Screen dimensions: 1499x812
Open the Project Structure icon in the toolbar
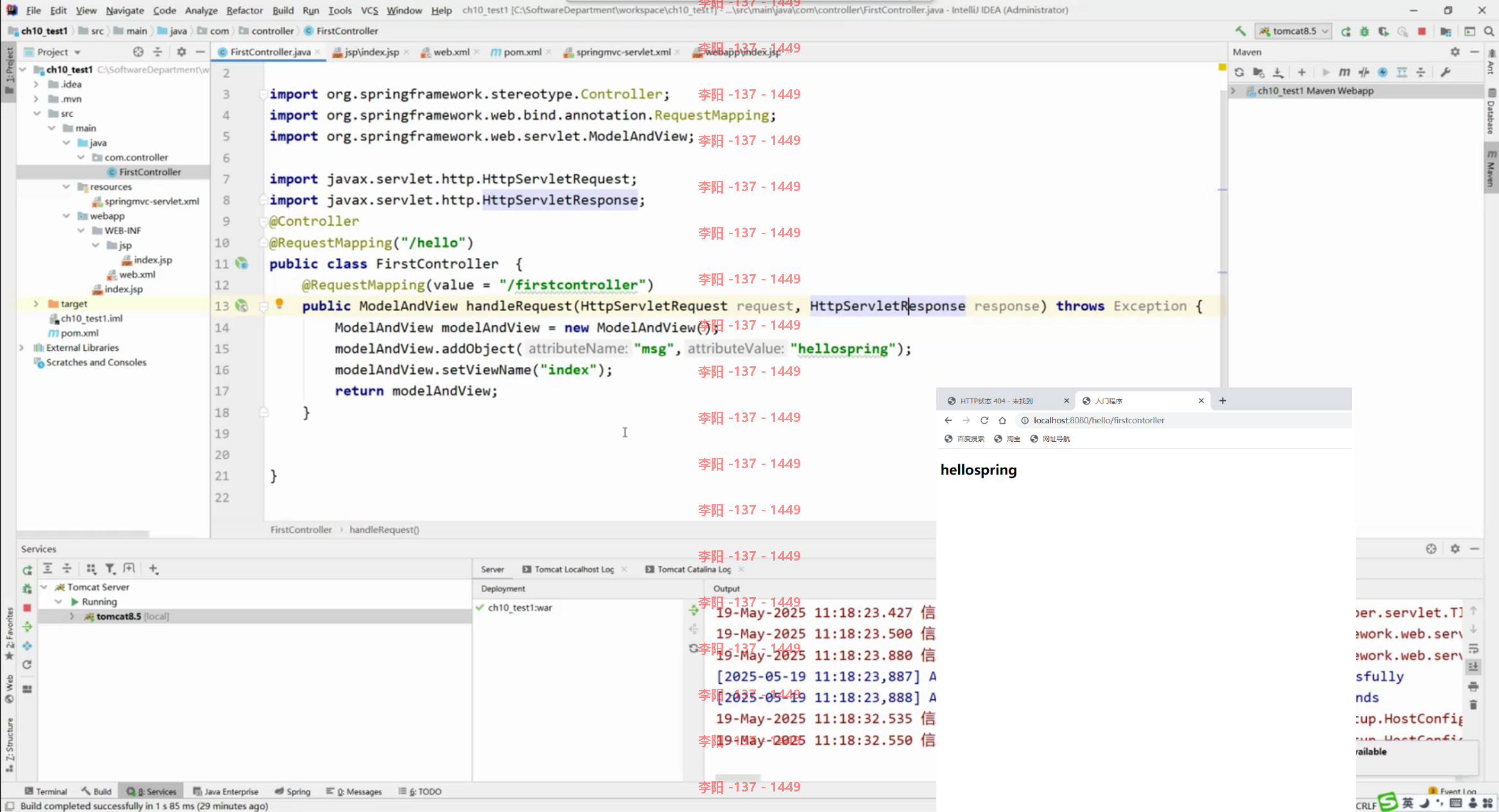coord(1446,31)
